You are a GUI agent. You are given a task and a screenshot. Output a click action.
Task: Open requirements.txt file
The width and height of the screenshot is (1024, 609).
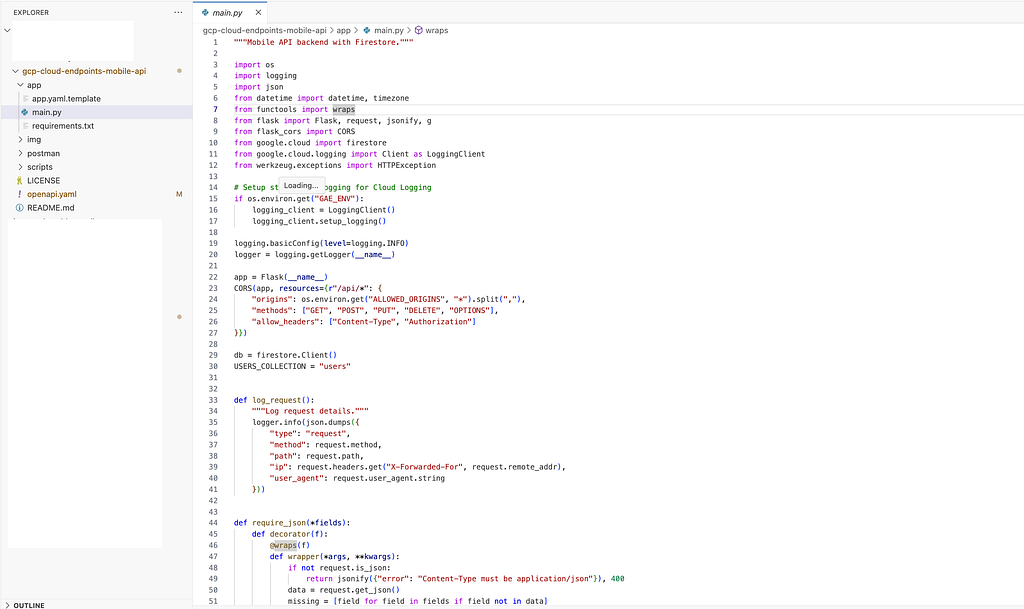tap(63, 126)
